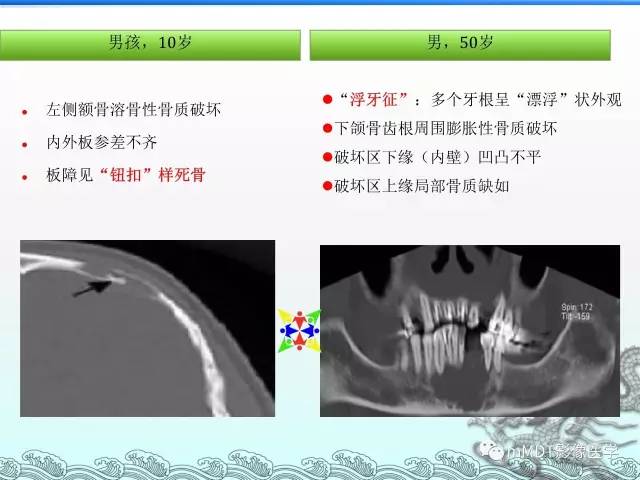Click red text '"浮牙征"'
640x480 pixels.
tap(373, 99)
